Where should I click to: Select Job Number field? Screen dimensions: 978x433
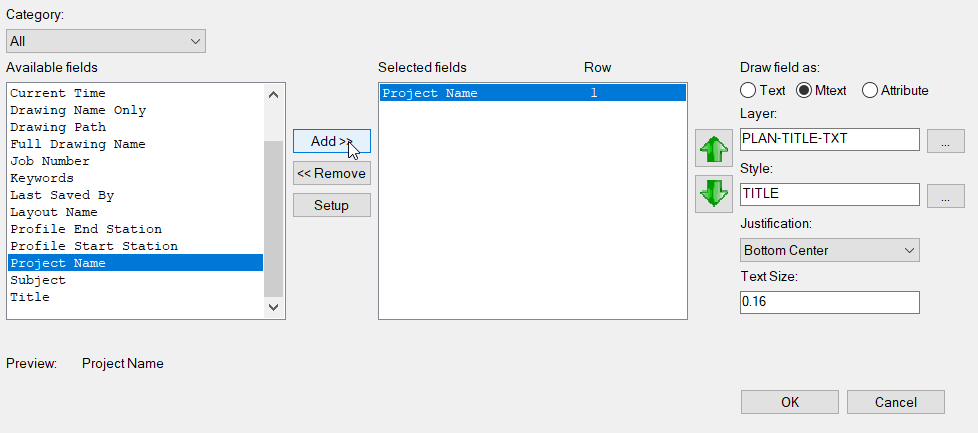136,161
